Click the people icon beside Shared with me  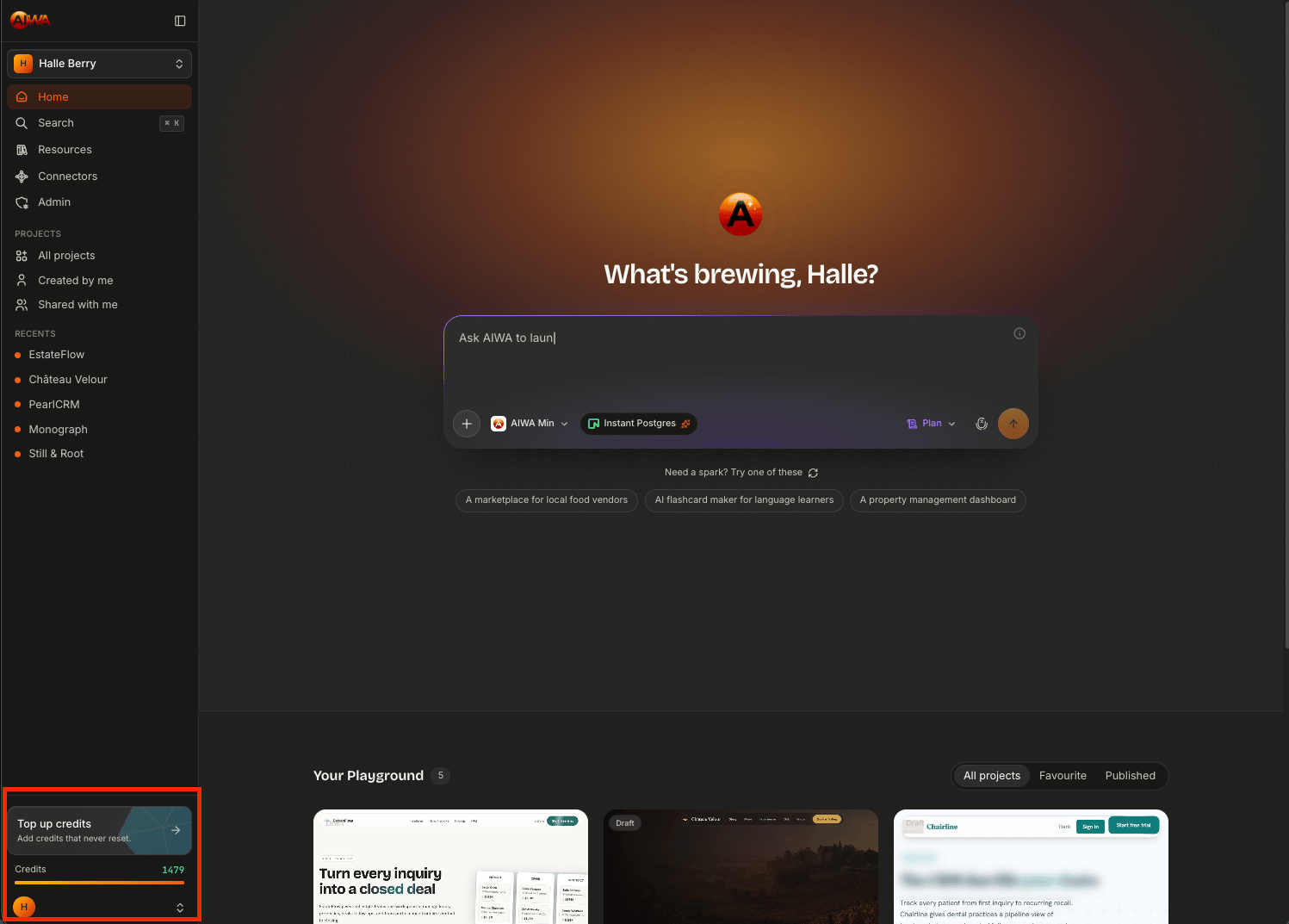coord(22,305)
